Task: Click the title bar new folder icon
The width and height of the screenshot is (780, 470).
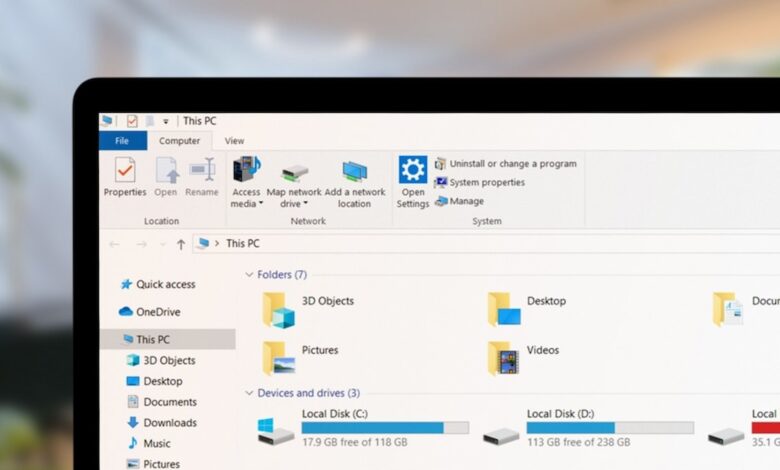Action: click(149, 121)
